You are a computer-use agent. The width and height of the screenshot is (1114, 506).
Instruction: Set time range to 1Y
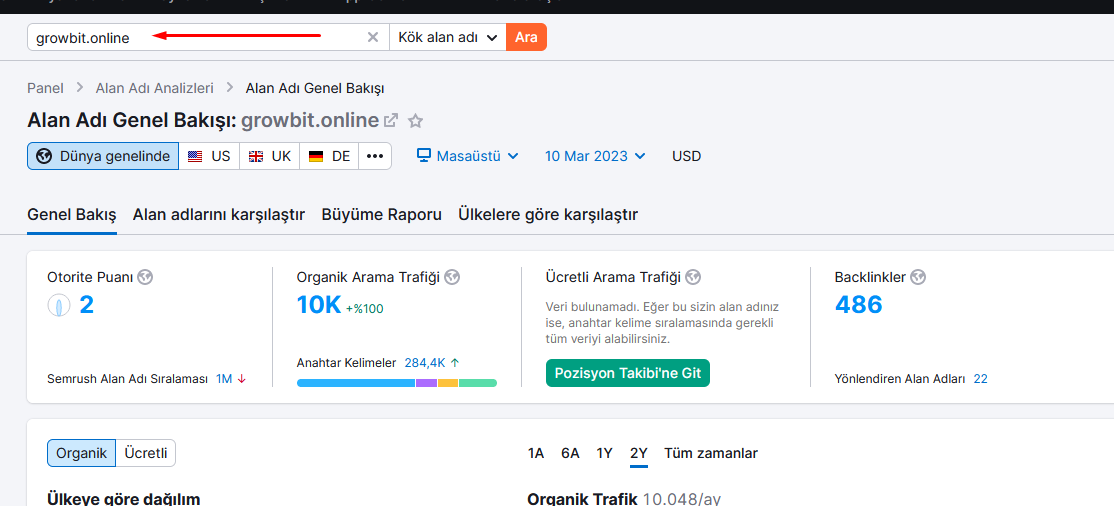tap(605, 453)
